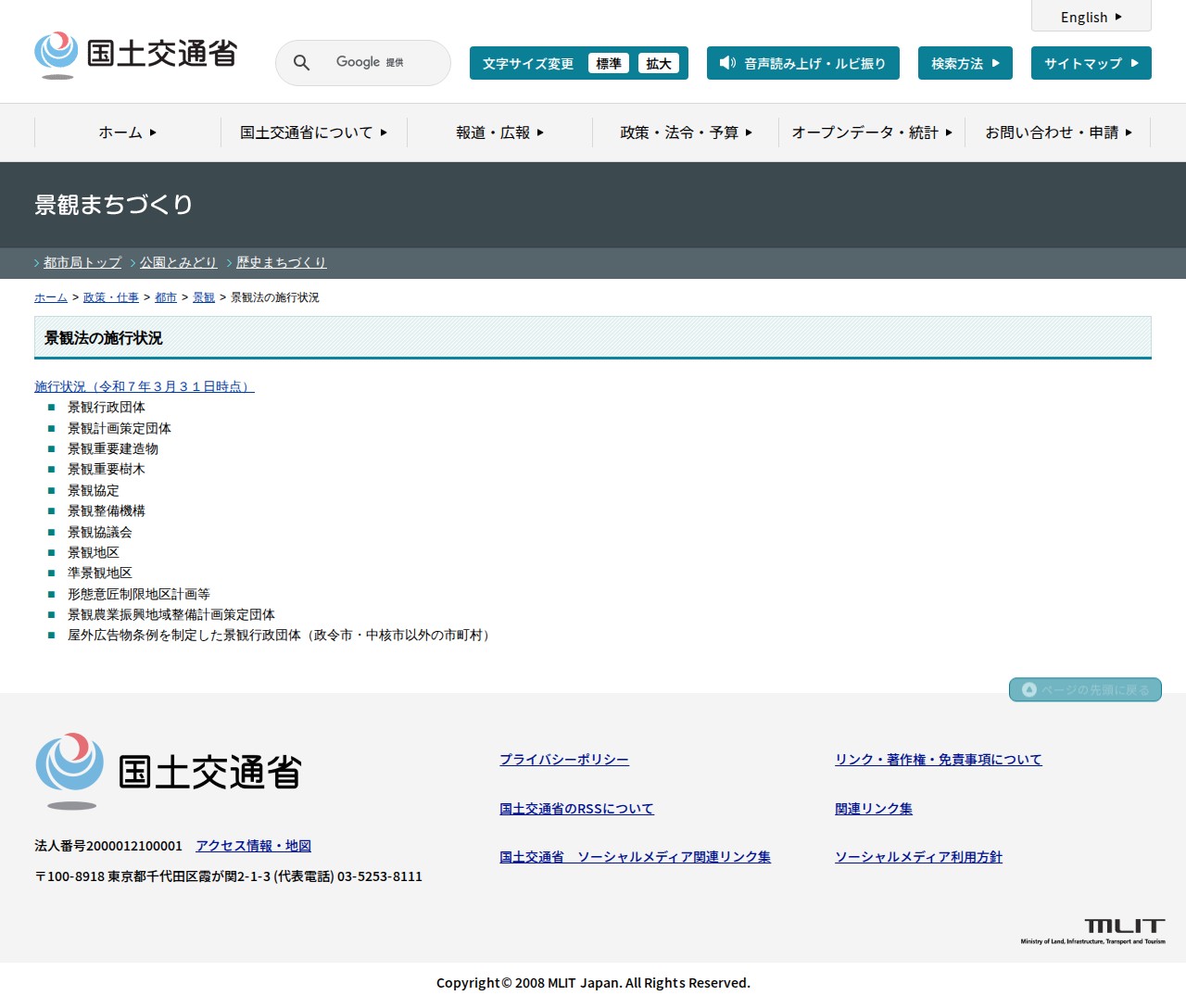
Task: Open the 報道・広報 navigation item
Action: pos(499,132)
